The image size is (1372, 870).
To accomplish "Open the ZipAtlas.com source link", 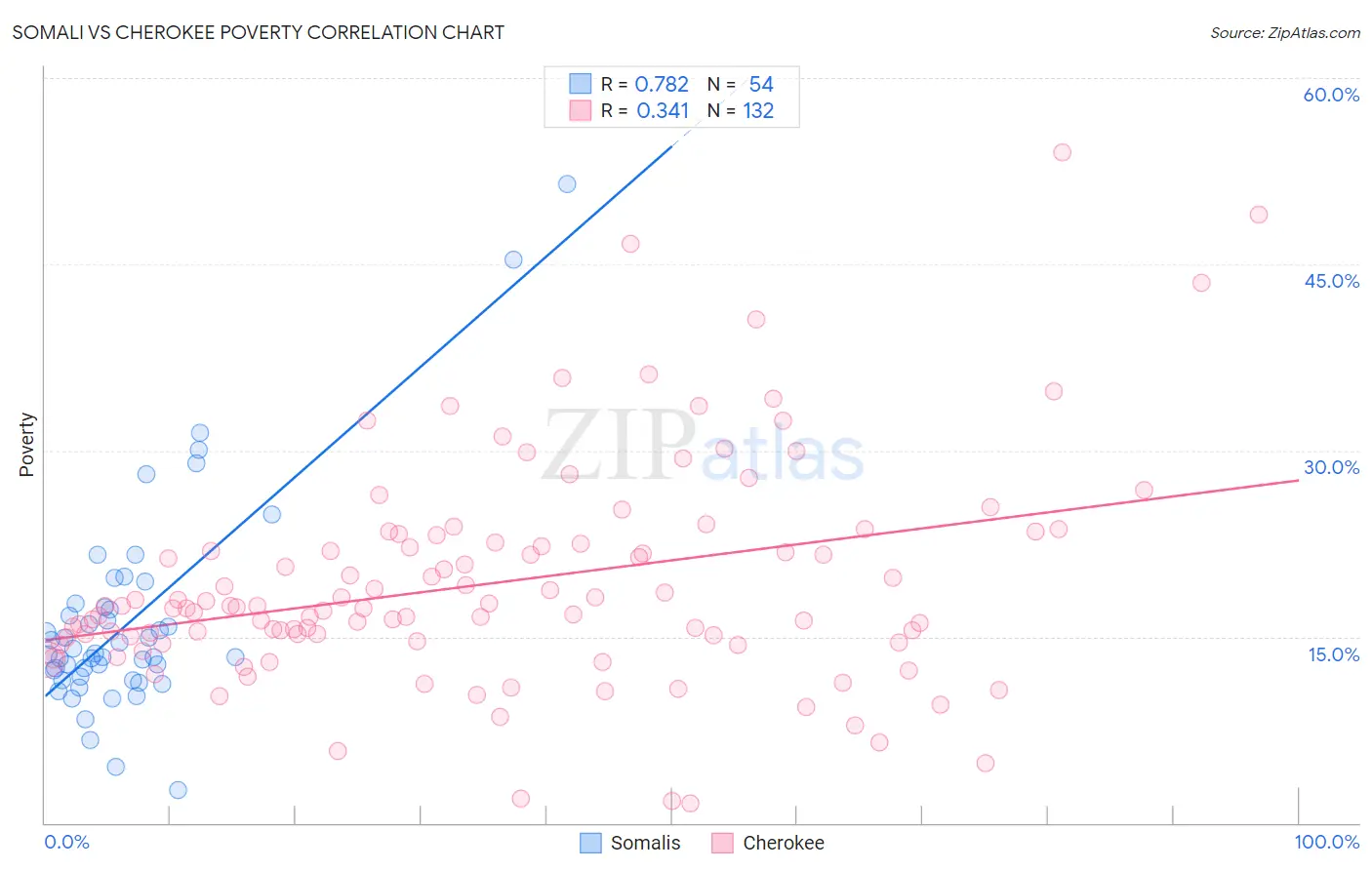I will 1285,33.
